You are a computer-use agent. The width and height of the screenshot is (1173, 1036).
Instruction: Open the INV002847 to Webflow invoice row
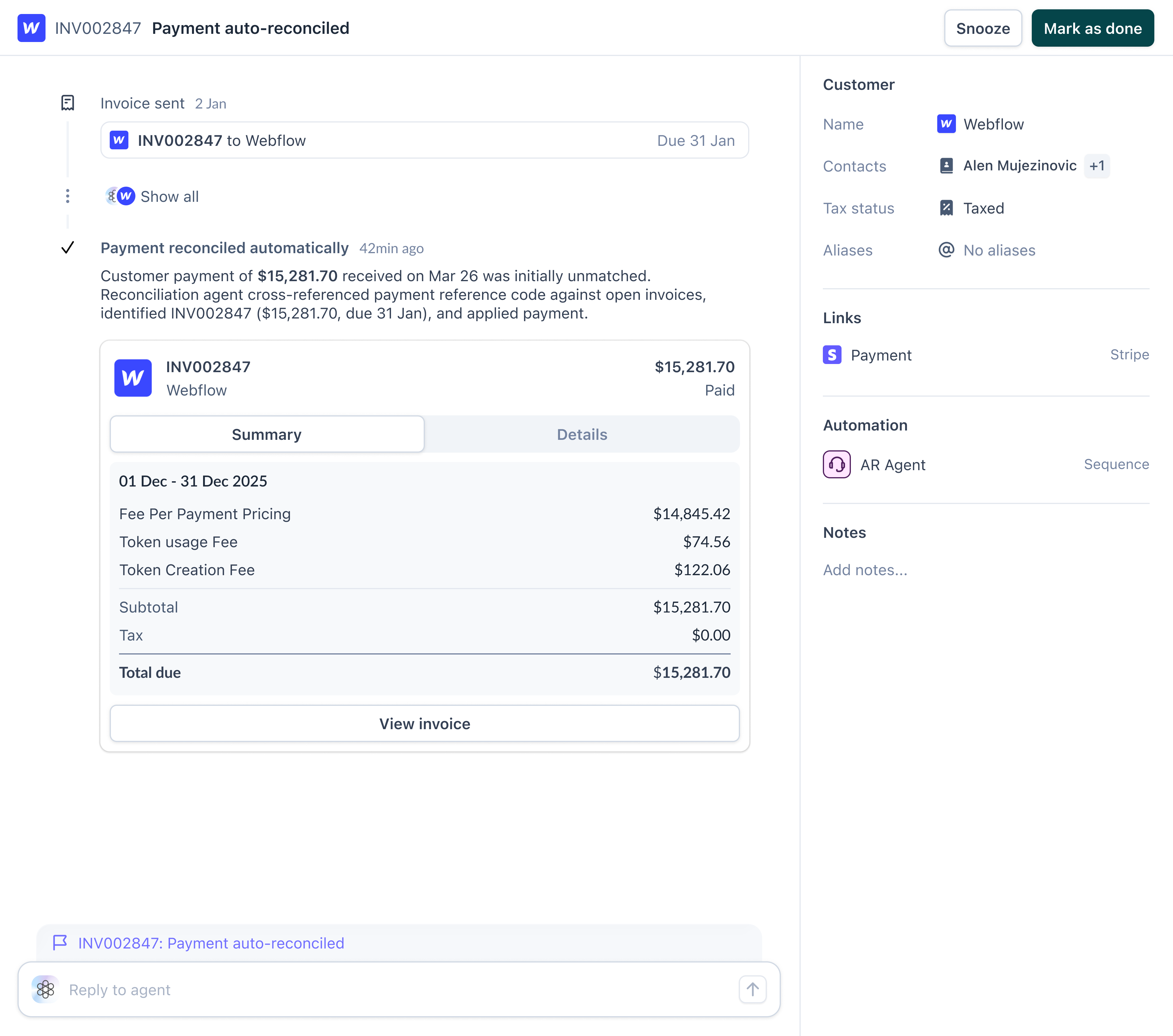point(424,141)
